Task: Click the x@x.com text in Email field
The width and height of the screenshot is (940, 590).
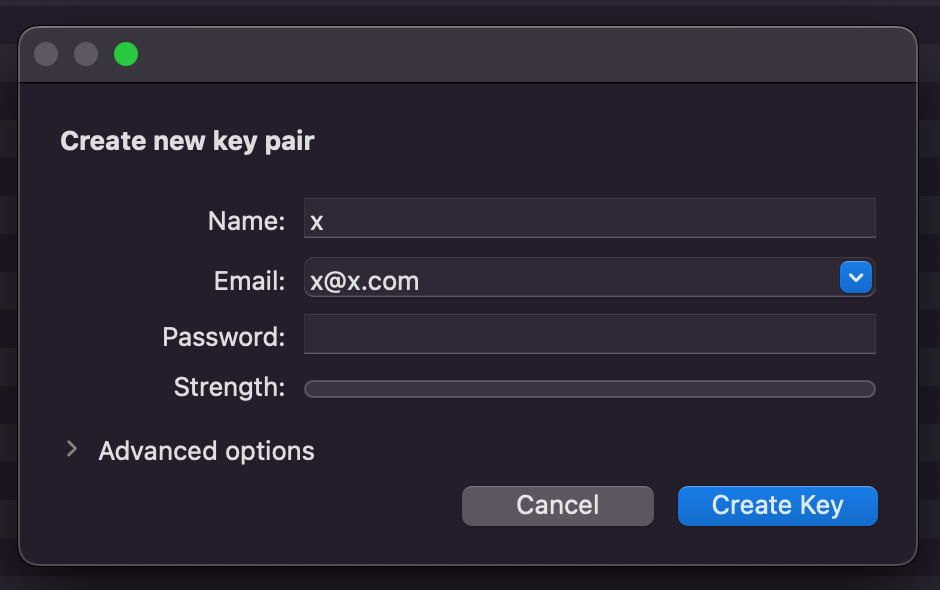Action: pos(364,281)
